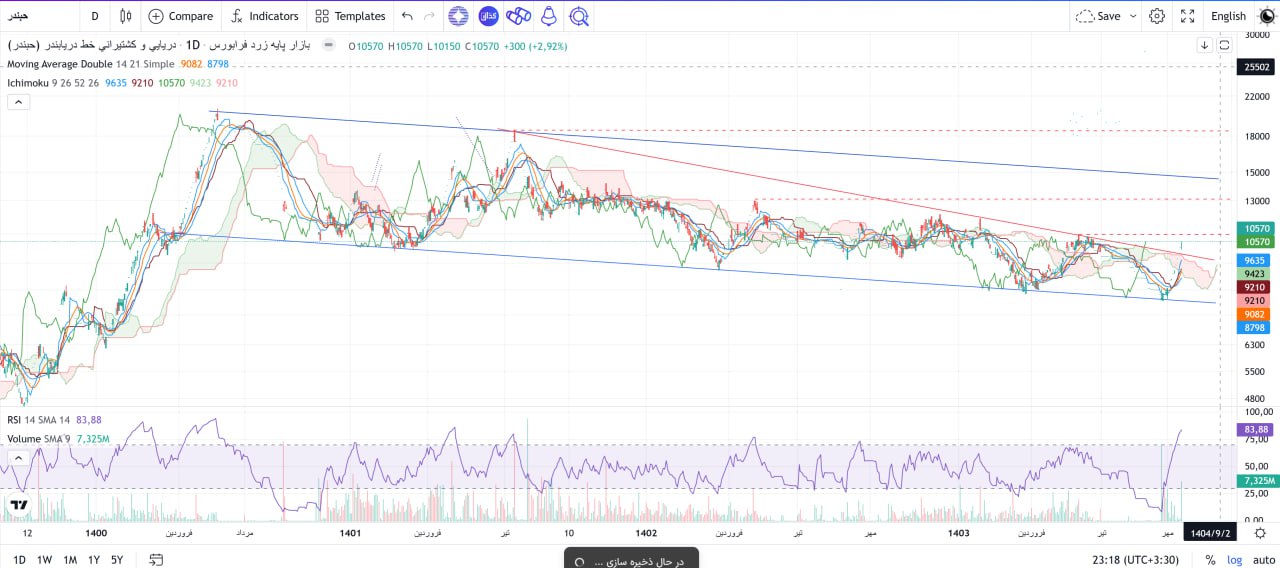This screenshot has width=1280, height=568.
Task: Click the bell alert icon
Action: pyautogui.click(x=548, y=16)
